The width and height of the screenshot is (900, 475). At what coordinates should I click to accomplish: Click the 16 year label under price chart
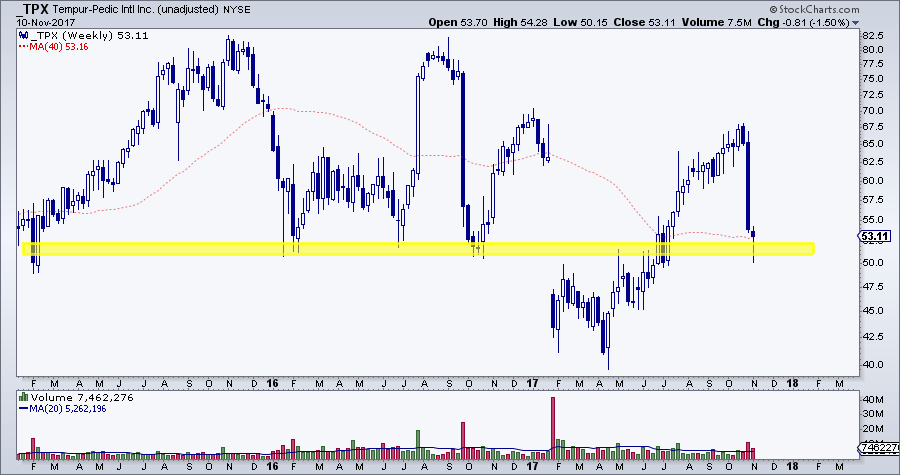click(273, 383)
